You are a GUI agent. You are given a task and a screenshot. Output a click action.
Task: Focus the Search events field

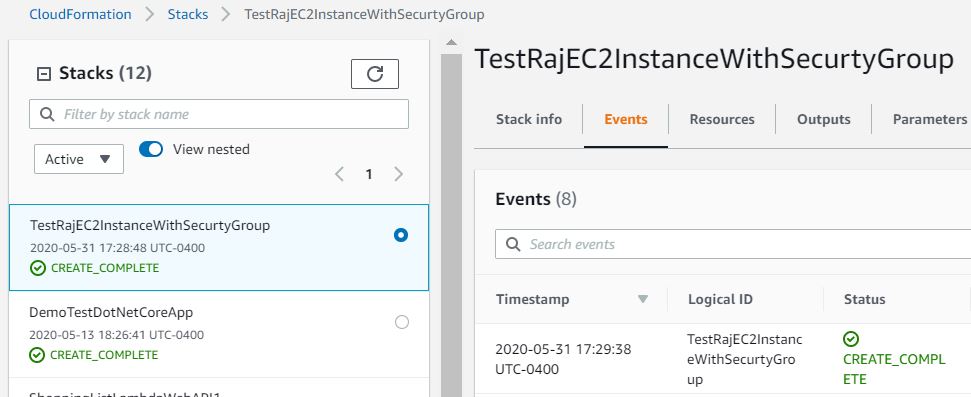pyautogui.click(x=733, y=244)
